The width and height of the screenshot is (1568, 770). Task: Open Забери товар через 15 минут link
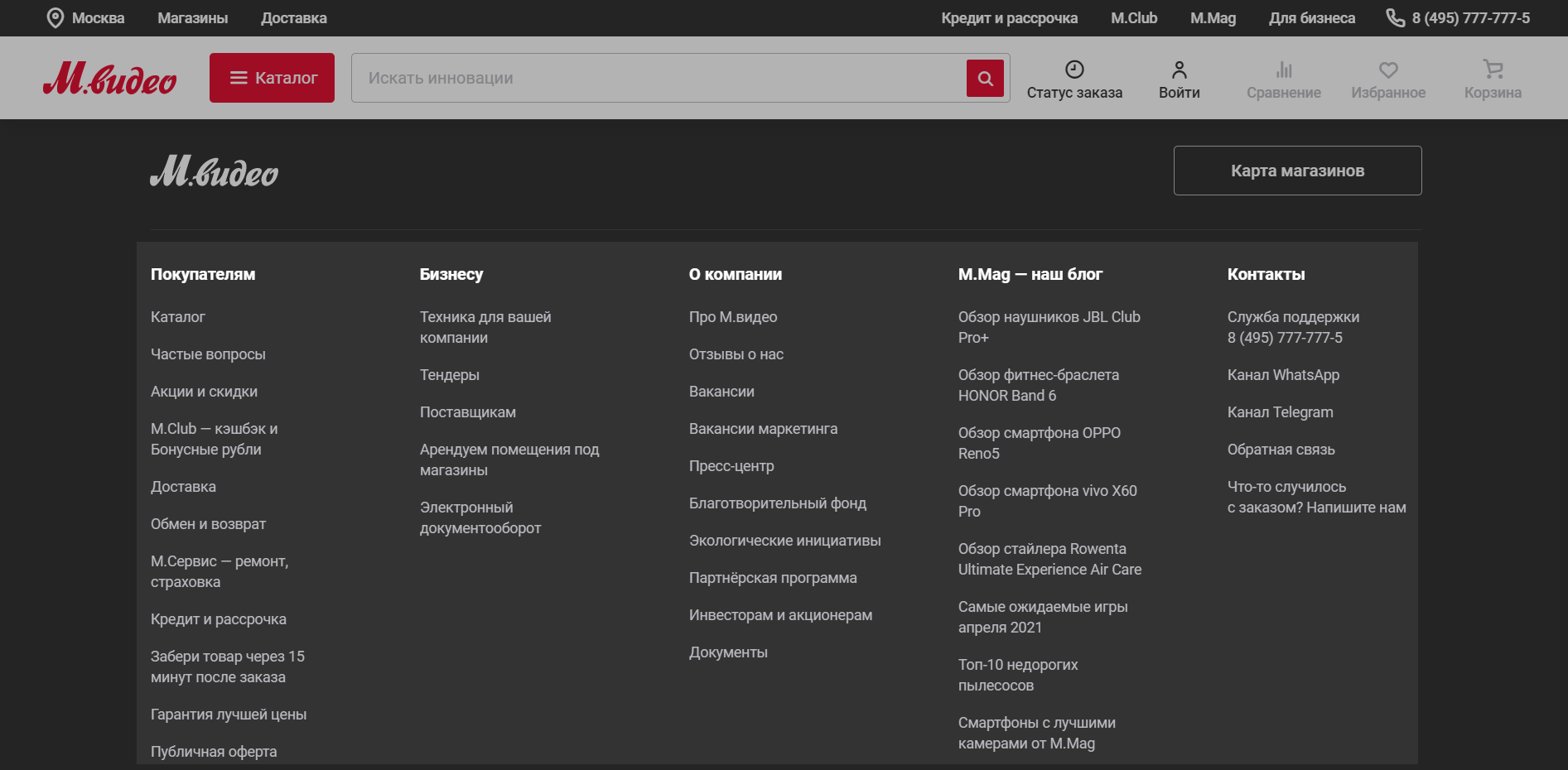click(228, 667)
